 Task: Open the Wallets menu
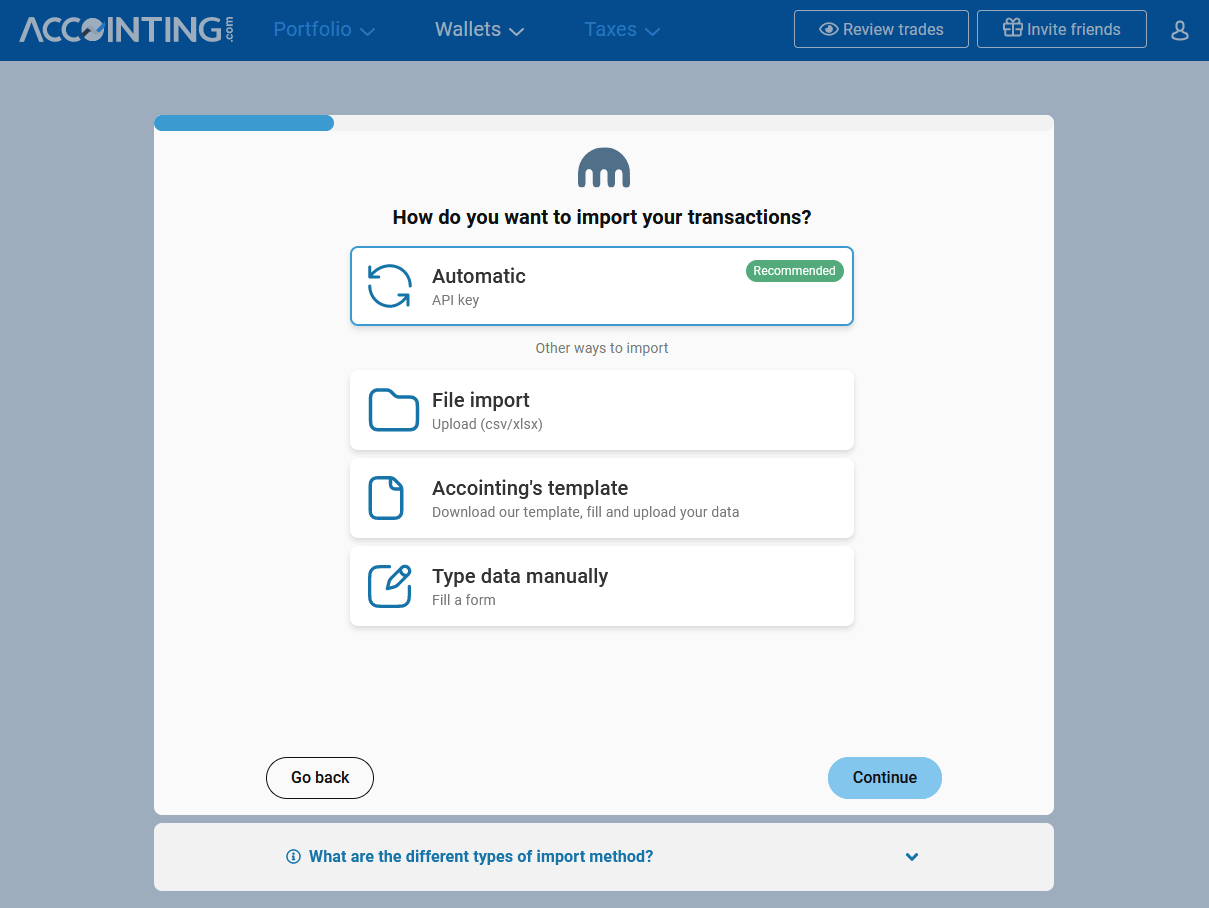pos(479,30)
